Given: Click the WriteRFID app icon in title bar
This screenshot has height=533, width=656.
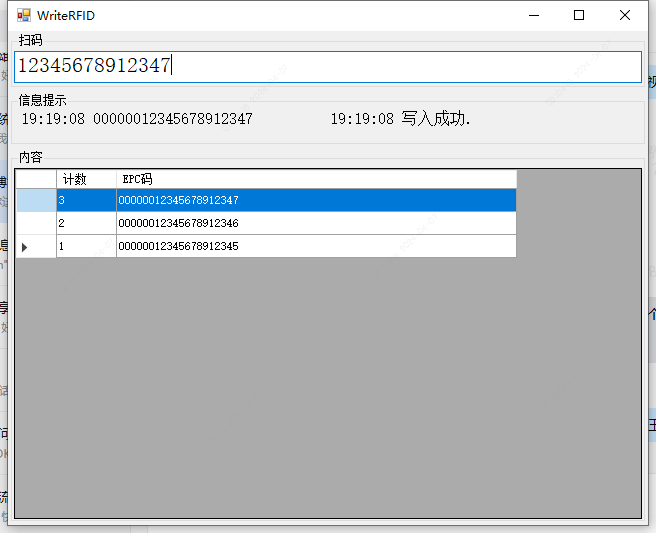Looking at the screenshot, I should [23, 16].
